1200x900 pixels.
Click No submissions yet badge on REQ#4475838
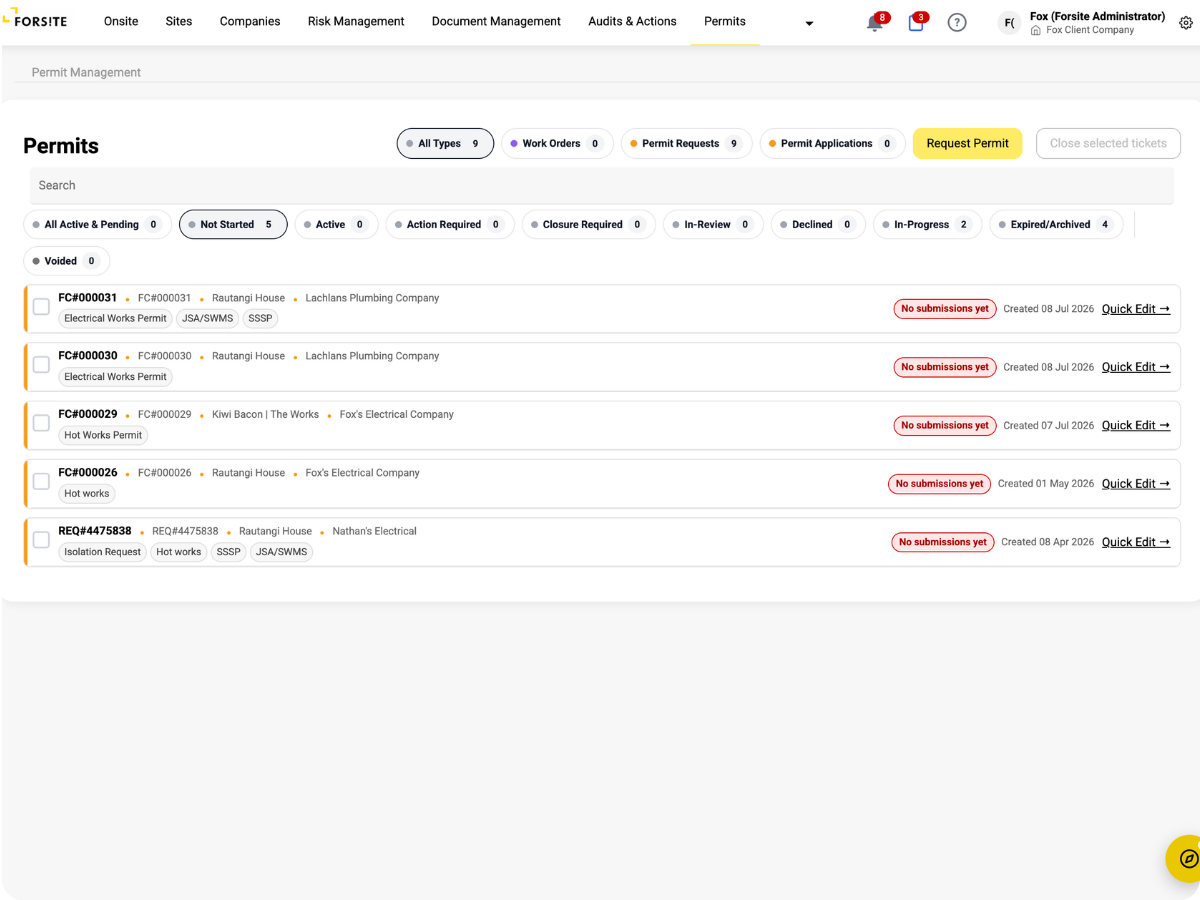pos(942,542)
